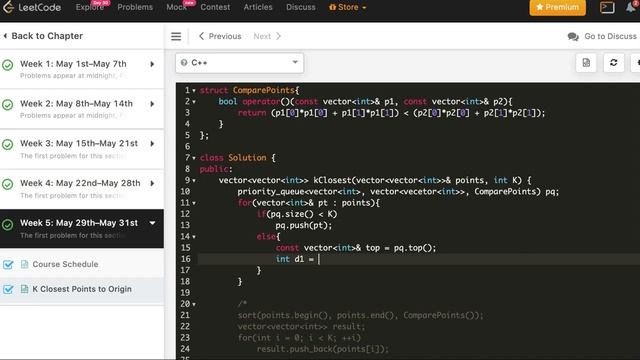
Task: Click the commented sort line 21
Action: [x=360, y=315]
